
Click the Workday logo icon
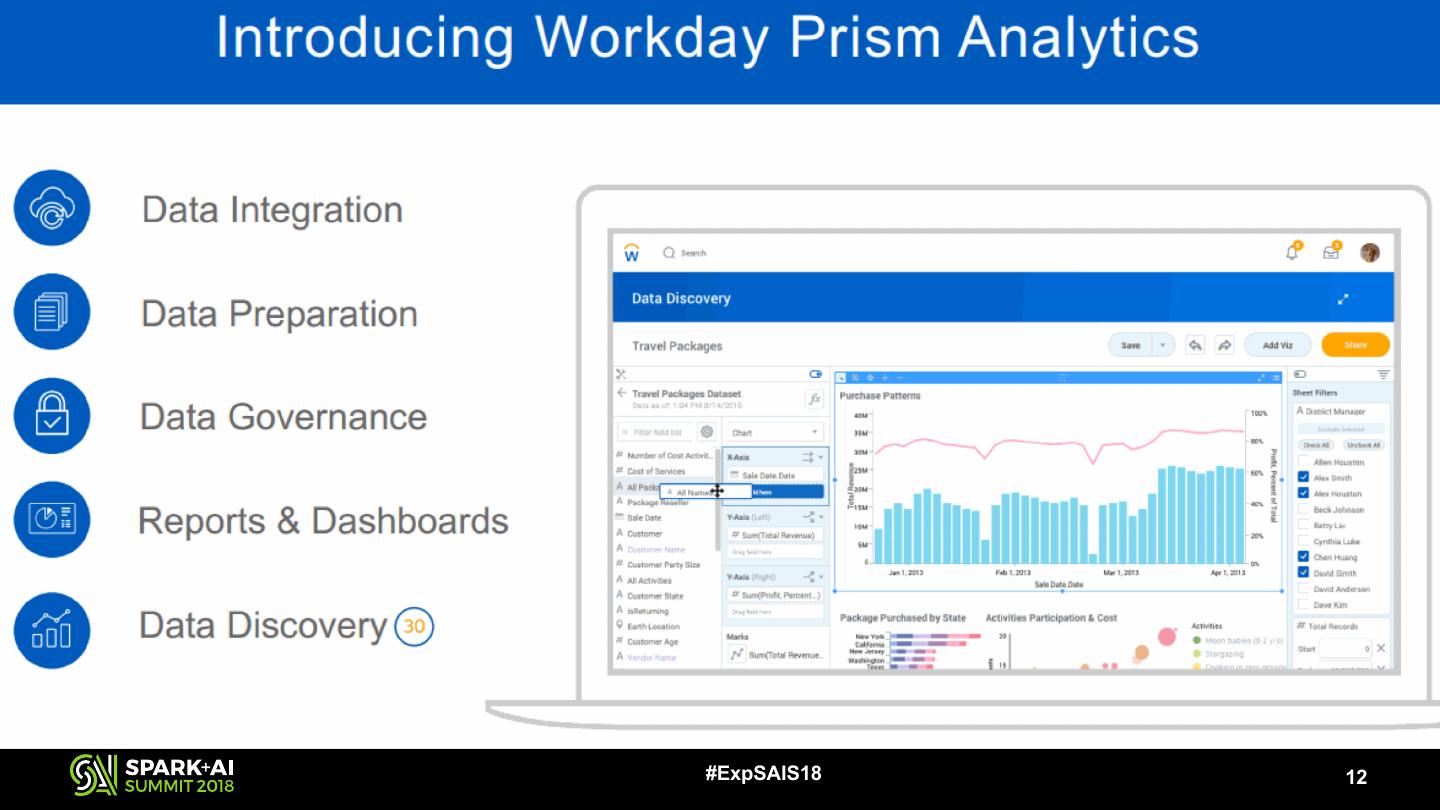[631, 253]
